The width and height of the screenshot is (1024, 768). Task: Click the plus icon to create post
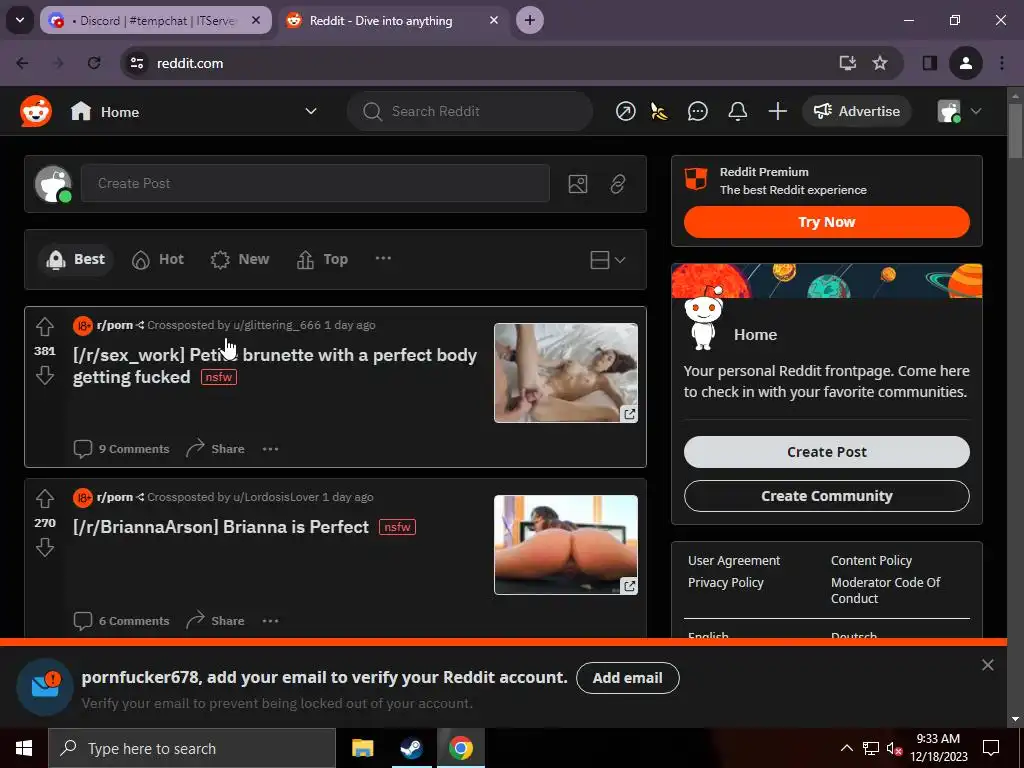(777, 112)
